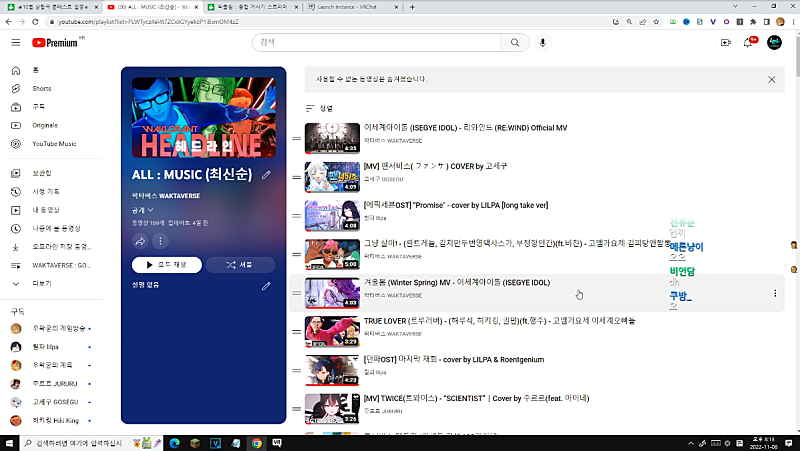The image size is (800, 451).
Task: Open Chrome extensions puzzle icon
Action: (x=753, y=22)
